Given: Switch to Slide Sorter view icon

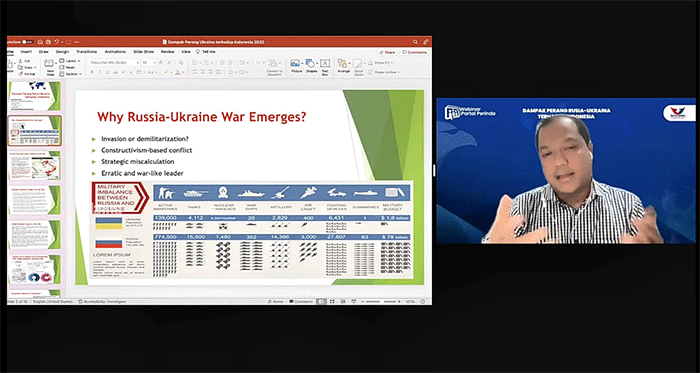Looking at the screenshot, I should pos(332,302).
